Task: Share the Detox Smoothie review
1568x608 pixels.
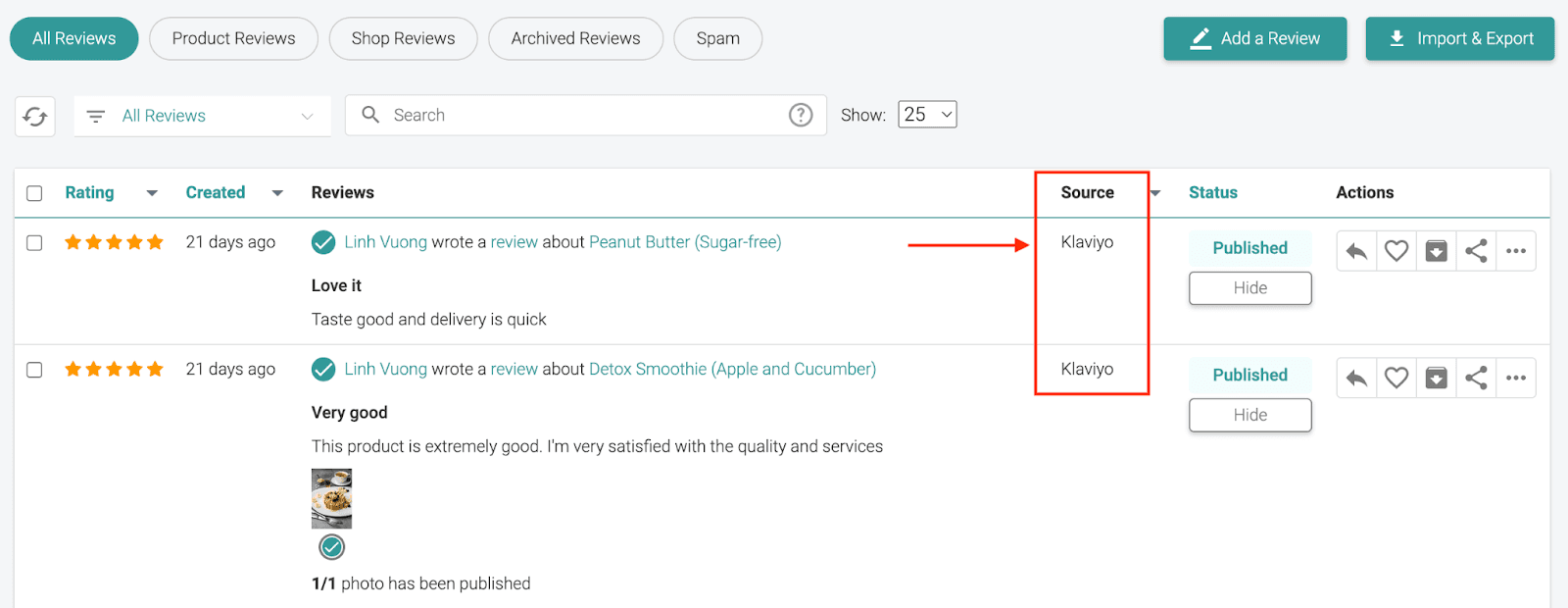Action: (x=1476, y=379)
